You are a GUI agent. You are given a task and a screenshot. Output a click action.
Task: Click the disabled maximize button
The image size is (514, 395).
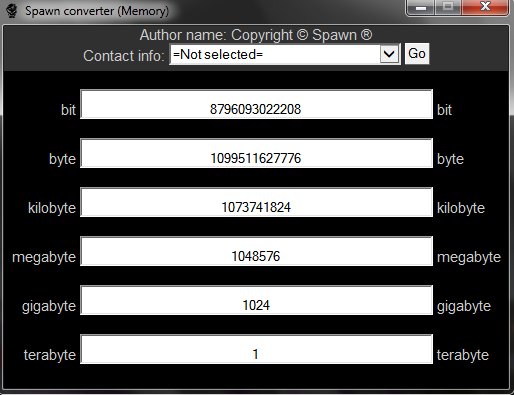click(x=448, y=7)
